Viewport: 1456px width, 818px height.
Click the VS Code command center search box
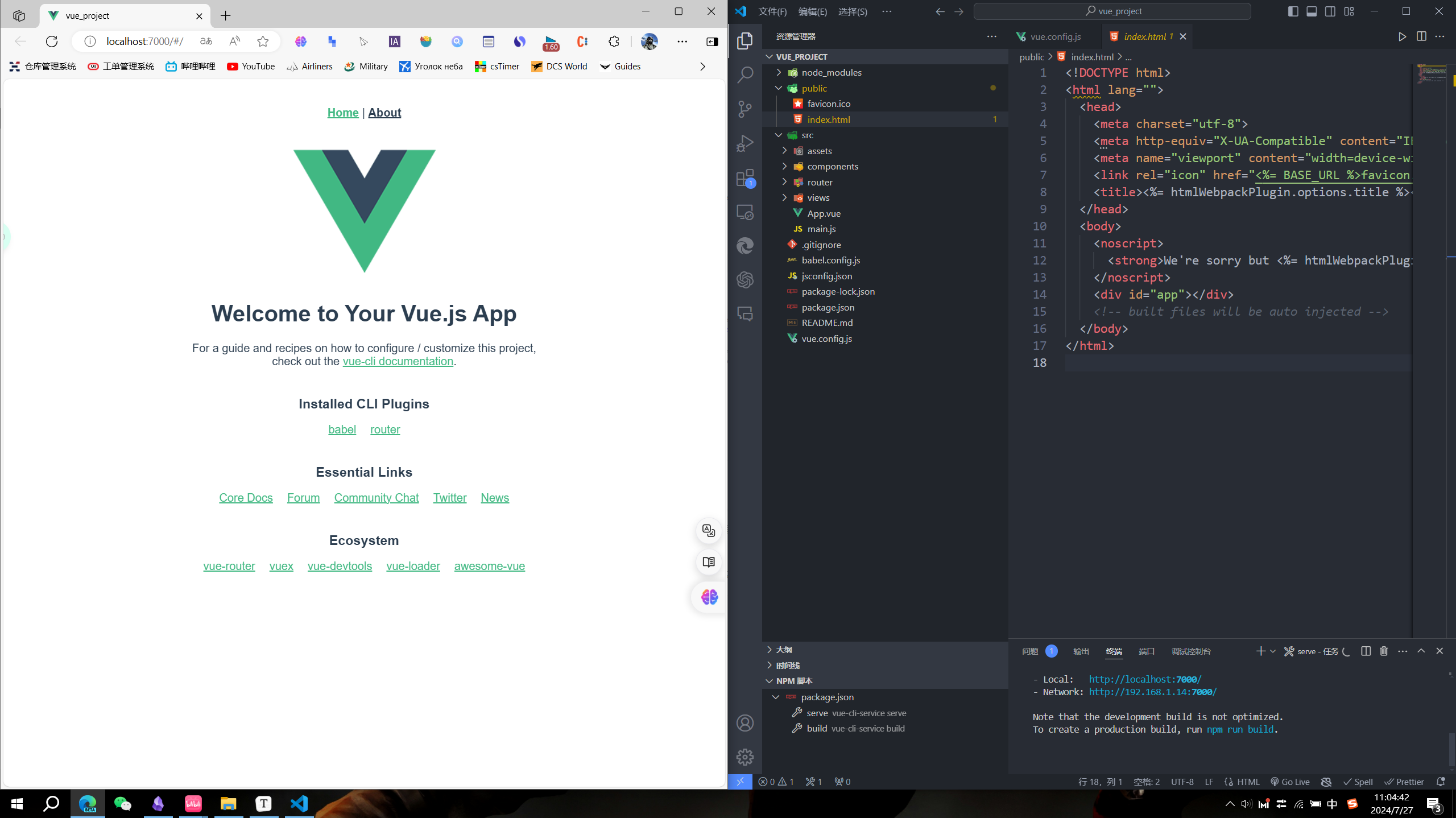pos(1112,11)
